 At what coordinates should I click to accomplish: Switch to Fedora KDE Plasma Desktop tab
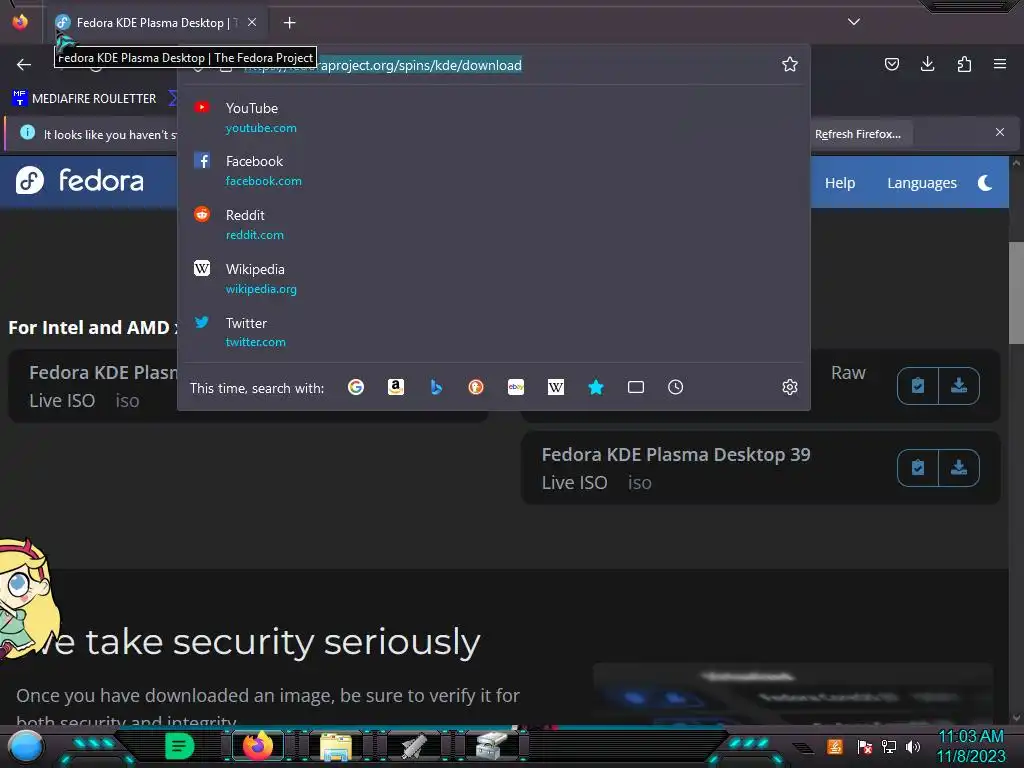click(x=157, y=23)
